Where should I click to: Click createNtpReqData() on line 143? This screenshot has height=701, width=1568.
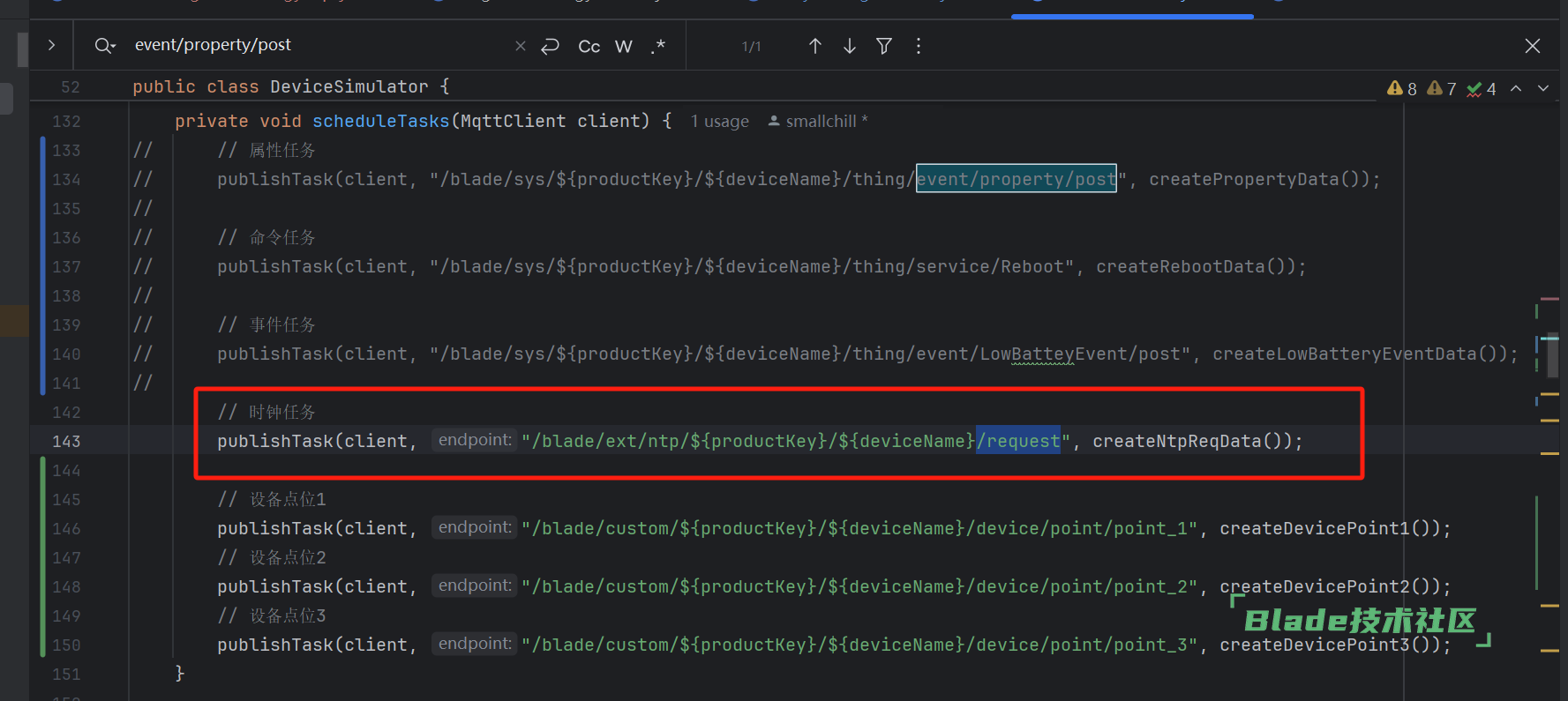click(1188, 441)
